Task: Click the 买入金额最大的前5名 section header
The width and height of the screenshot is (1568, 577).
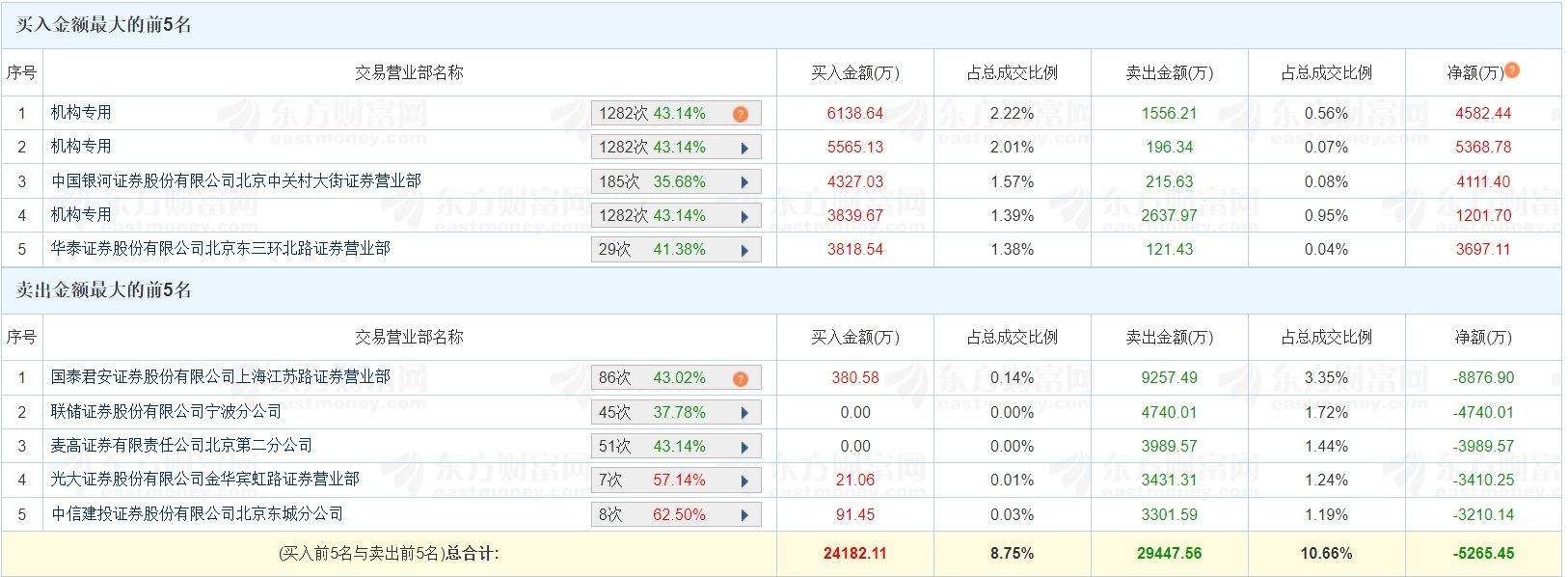Action: click(x=104, y=26)
